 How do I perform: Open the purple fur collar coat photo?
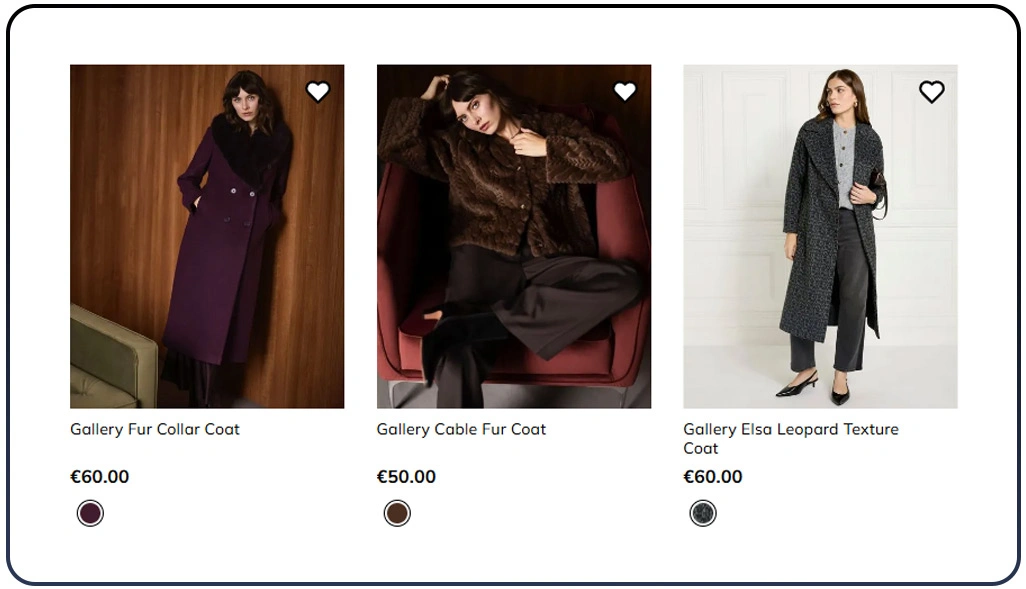pos(207,237)
